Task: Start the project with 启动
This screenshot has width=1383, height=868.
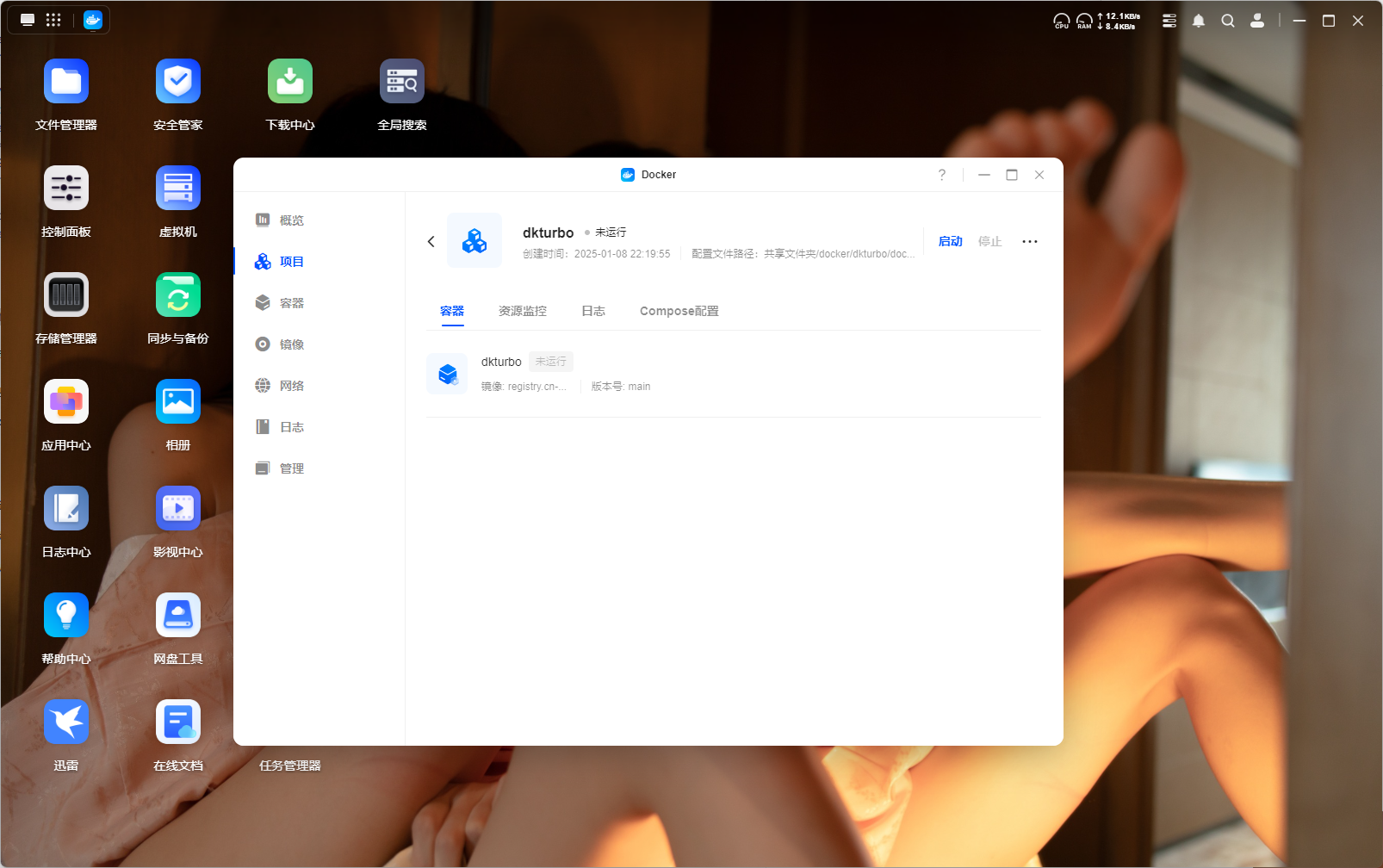Action: 951,241
